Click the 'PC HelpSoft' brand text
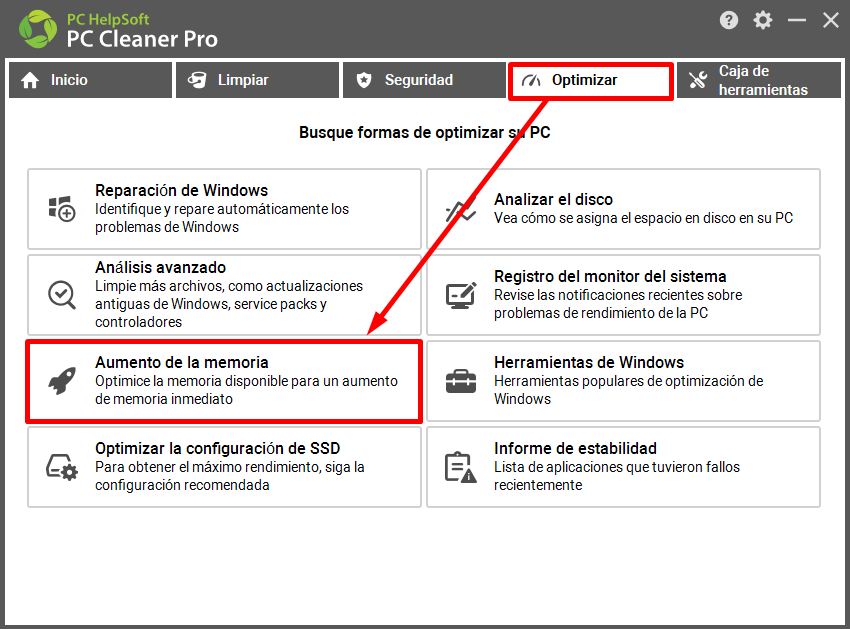The width and height of the screenshot is (850, 629). 108,20
